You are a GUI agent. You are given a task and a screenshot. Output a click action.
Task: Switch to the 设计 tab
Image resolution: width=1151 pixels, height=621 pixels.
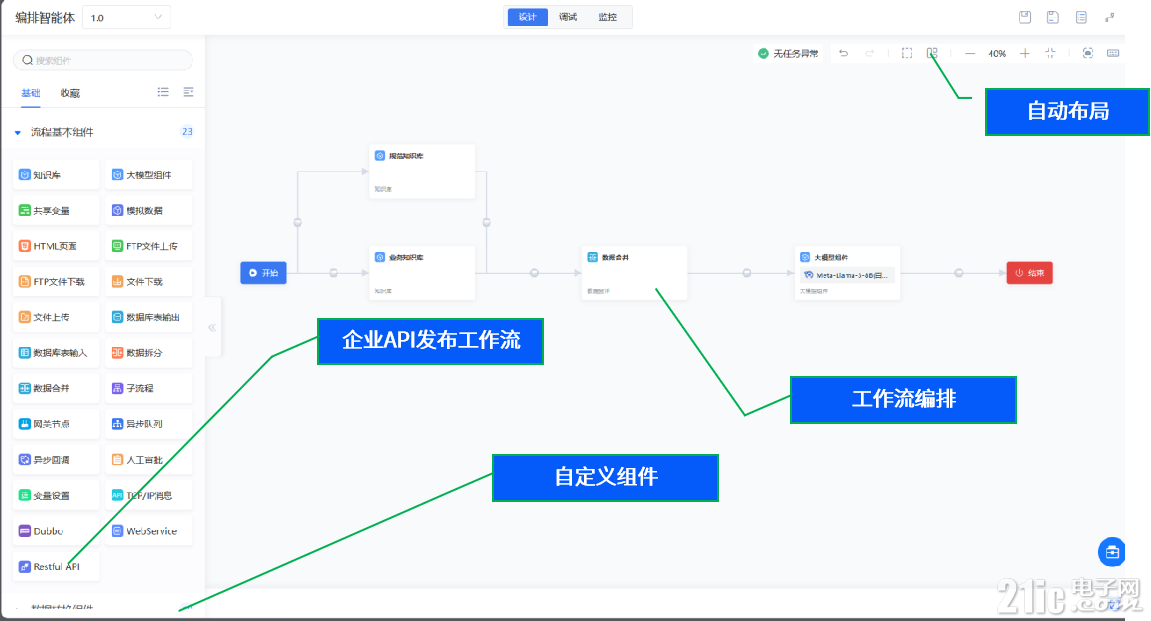tap(528, 17)
